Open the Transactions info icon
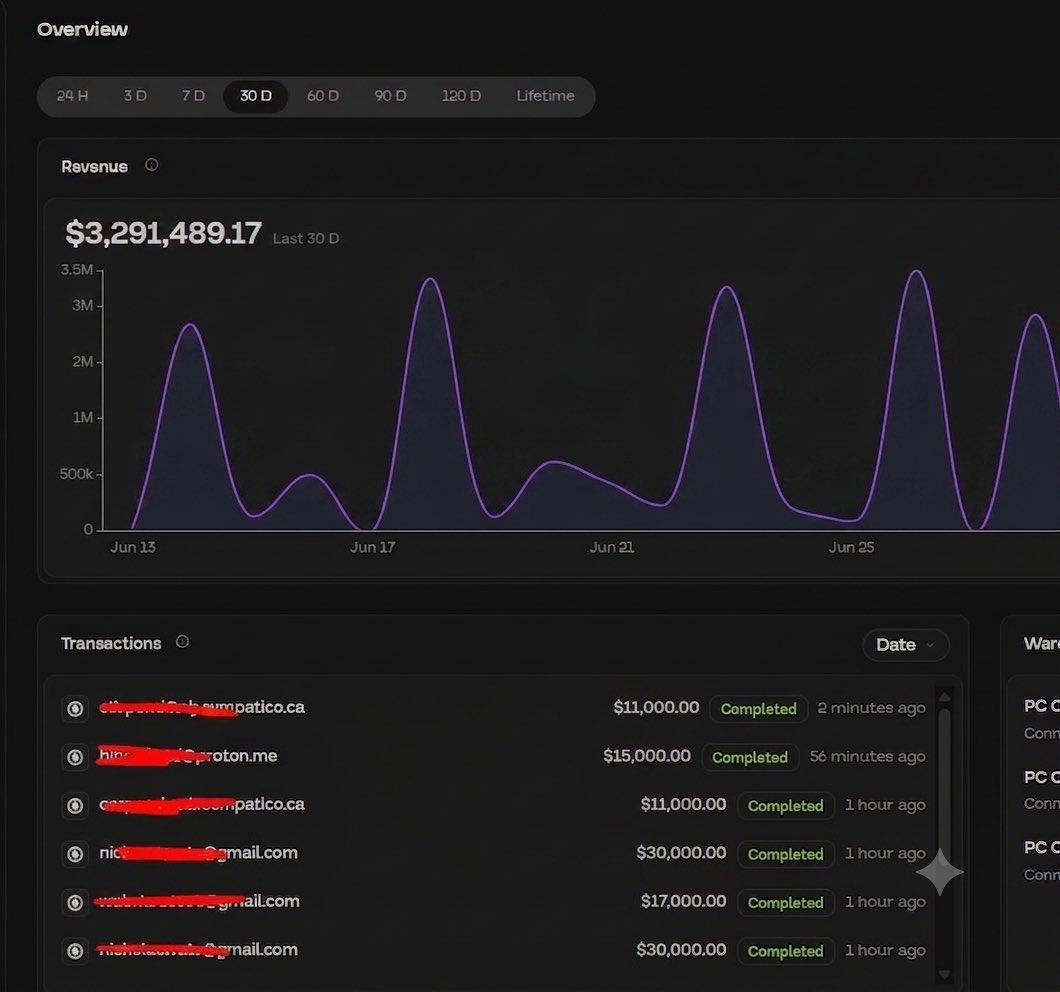The height and width of the screenshot is (992, 1060). pos(183,642)
